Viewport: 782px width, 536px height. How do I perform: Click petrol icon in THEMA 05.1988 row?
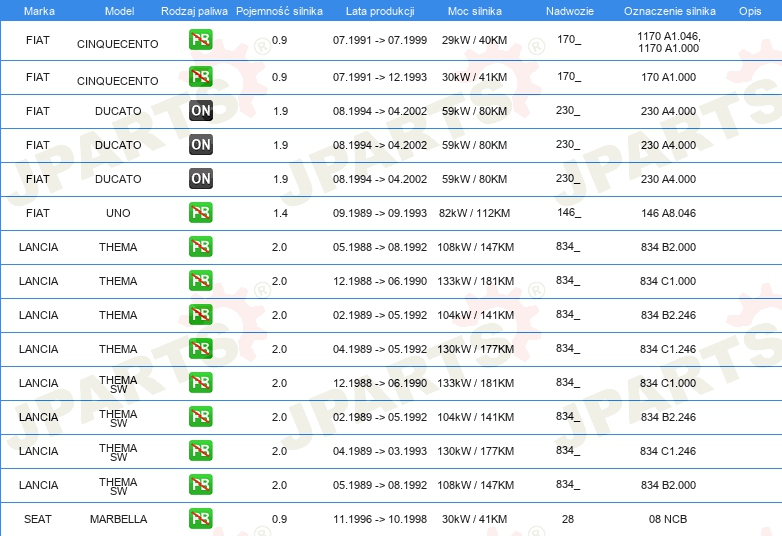tap(200, 247)
